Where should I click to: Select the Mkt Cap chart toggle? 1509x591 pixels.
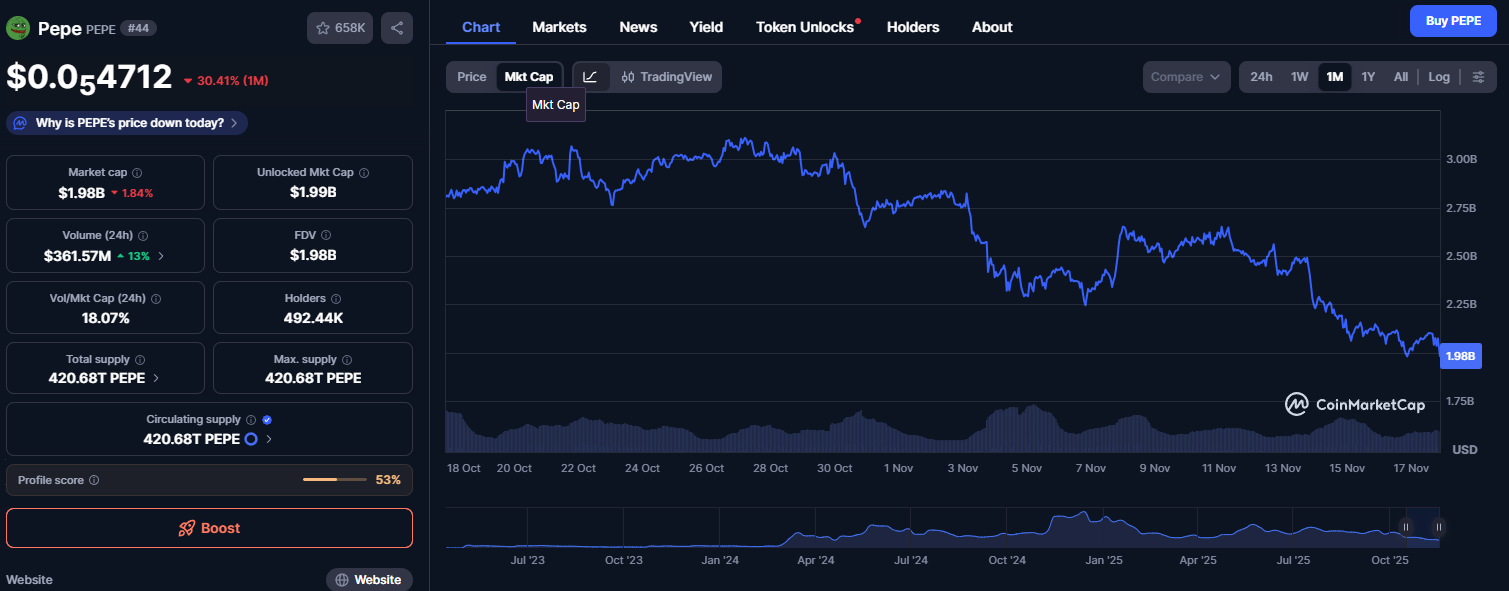pos(529,77)
